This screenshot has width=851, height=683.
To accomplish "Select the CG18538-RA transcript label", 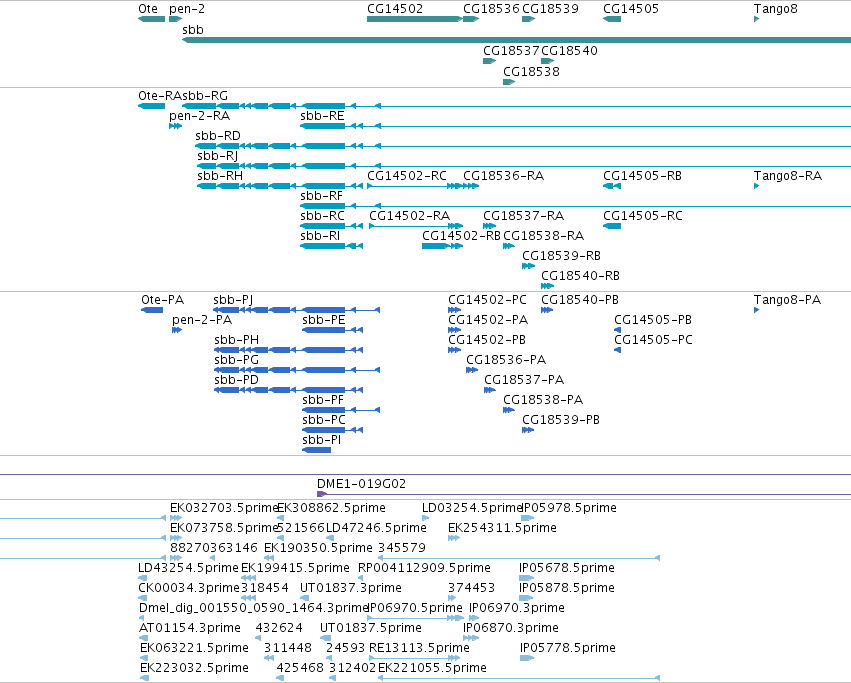I will (543, 236).
